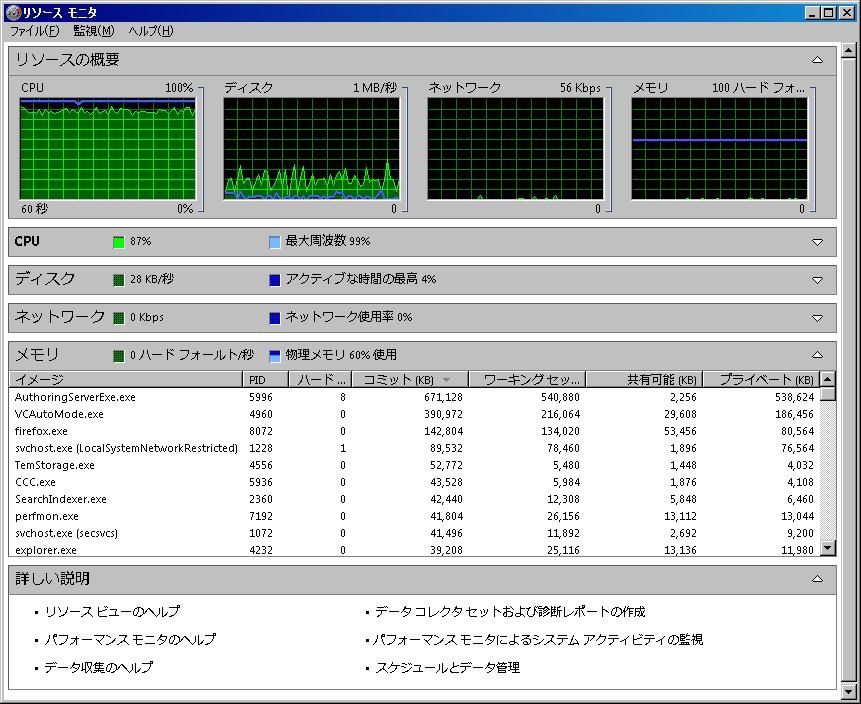The image size is (861, 704).
Task: Open the 監視(M) menu
Action: point(94,31)
